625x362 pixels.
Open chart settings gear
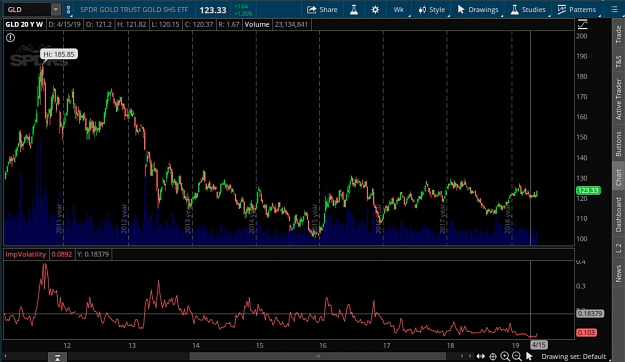375,10
